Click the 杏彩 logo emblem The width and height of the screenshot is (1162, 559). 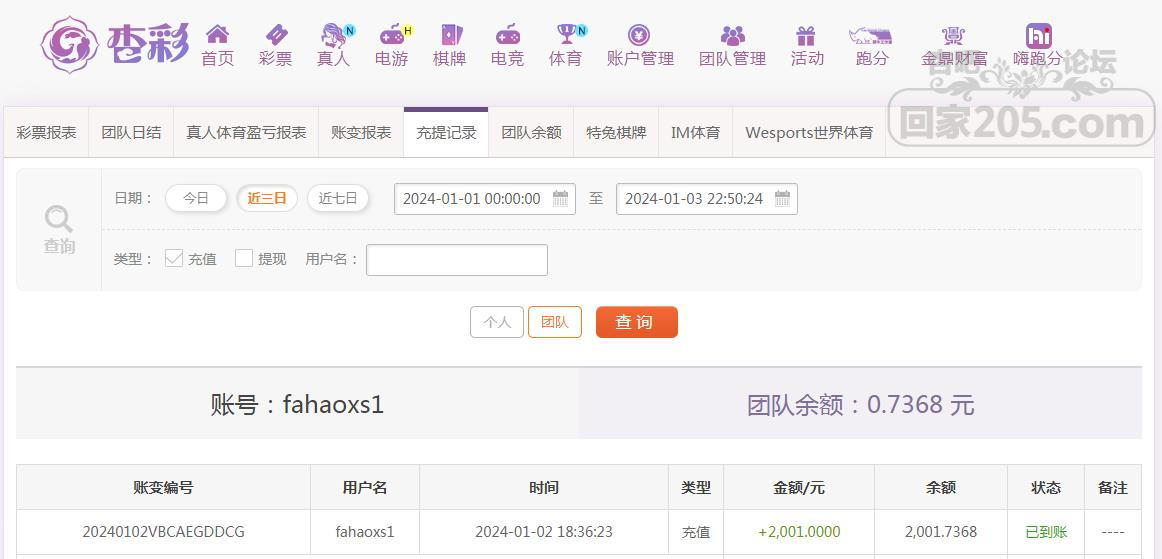(x=70, y=44)
